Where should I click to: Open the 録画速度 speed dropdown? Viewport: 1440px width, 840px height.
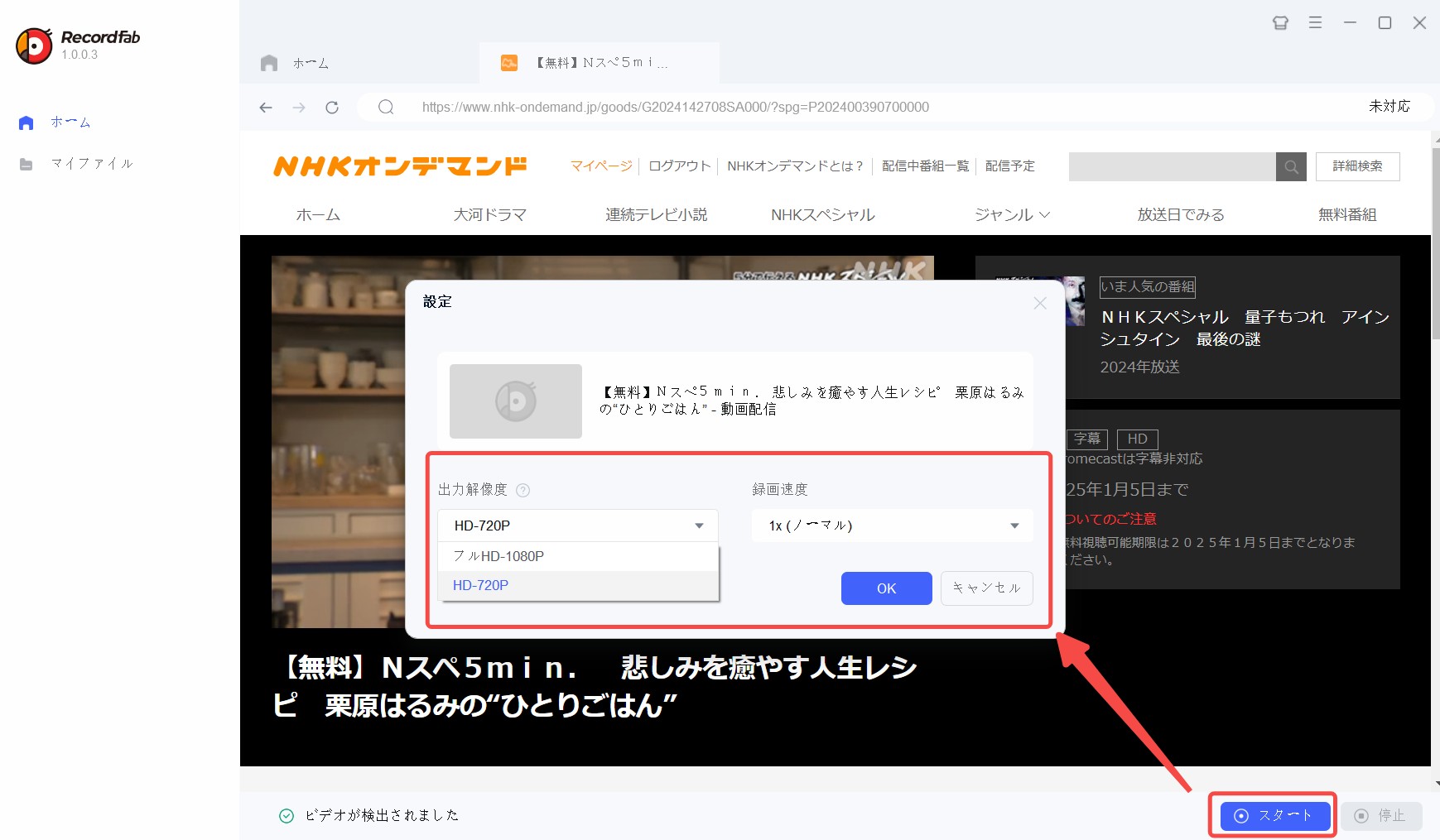[892, 526]
